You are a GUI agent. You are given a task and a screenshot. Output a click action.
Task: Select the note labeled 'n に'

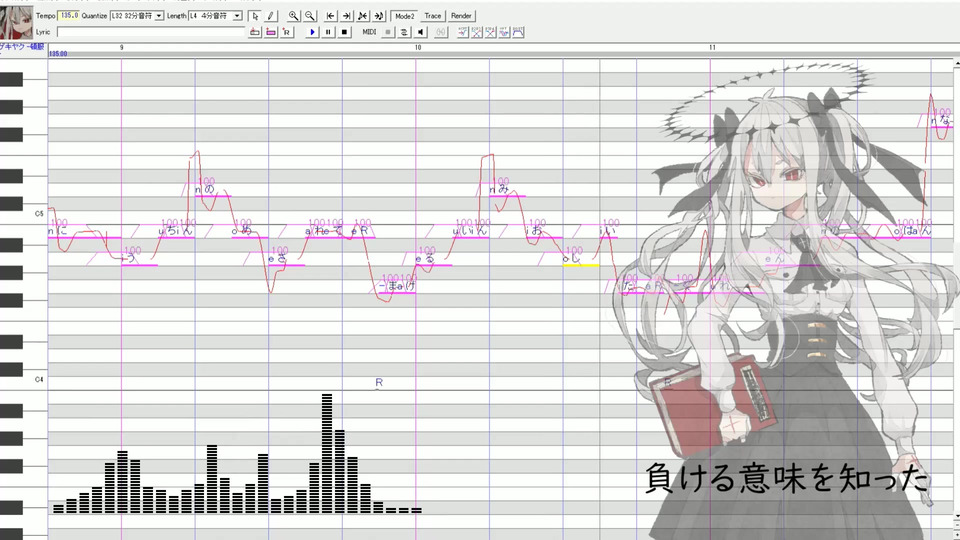pos(84,232)
